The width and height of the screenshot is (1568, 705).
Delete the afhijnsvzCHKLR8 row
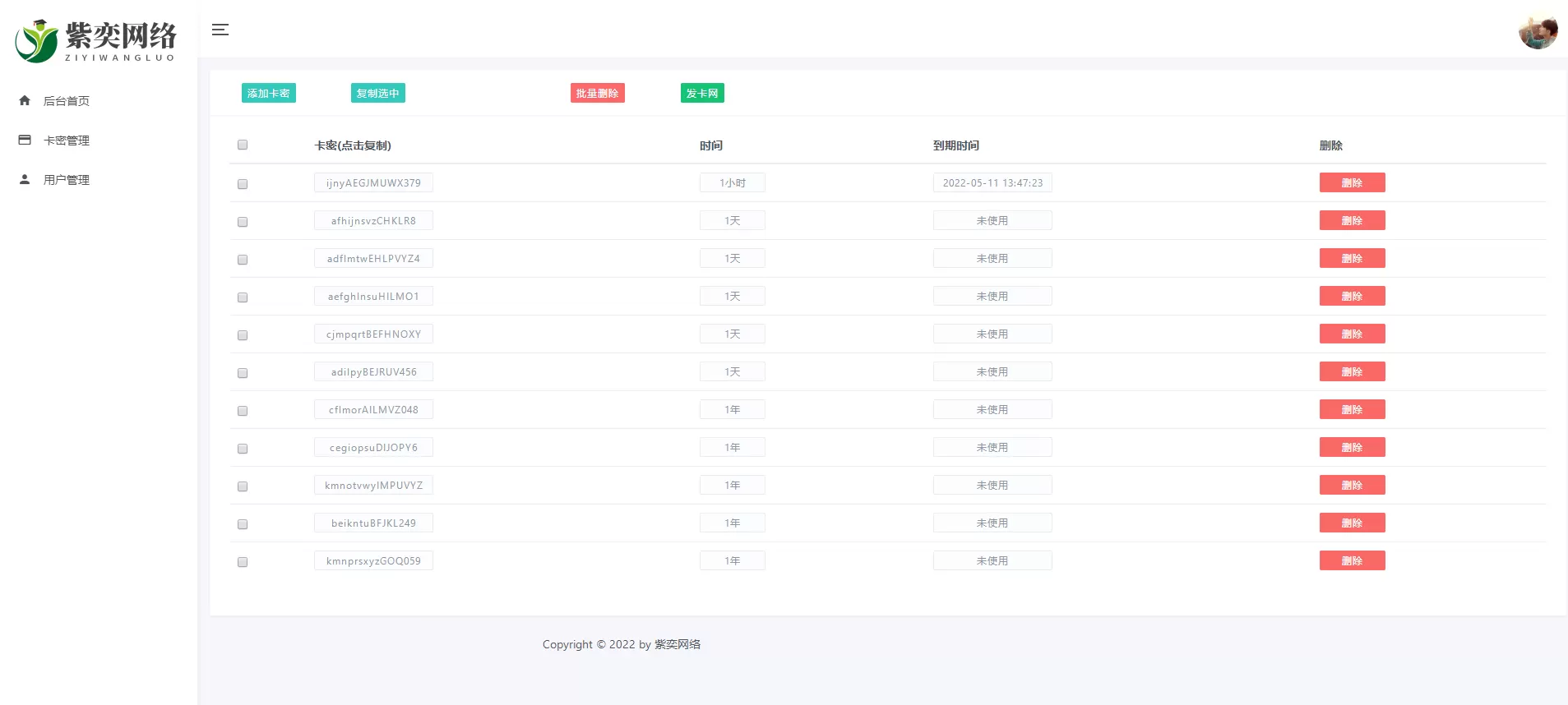pyautogui.click(x=1352, y=220)
